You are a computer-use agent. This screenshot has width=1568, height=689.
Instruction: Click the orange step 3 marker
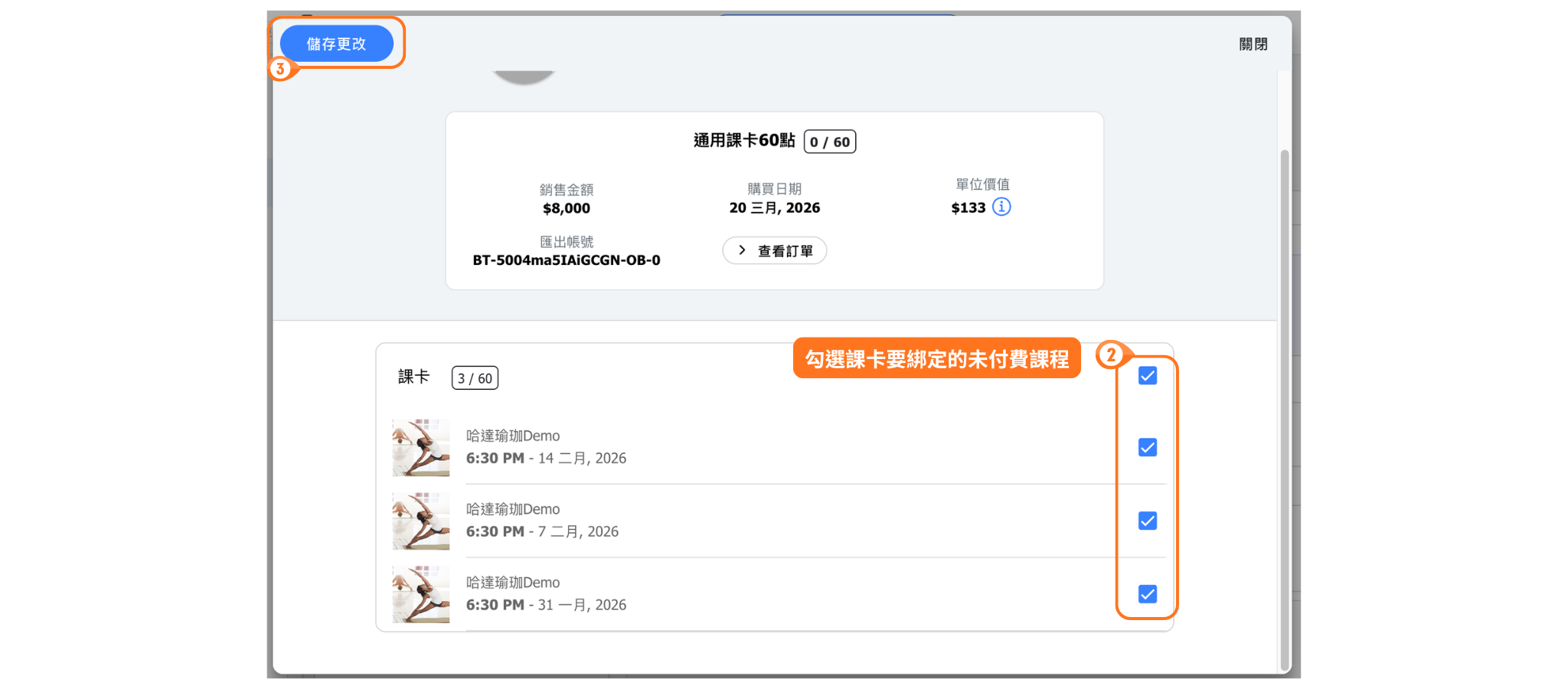coord(280,69)
